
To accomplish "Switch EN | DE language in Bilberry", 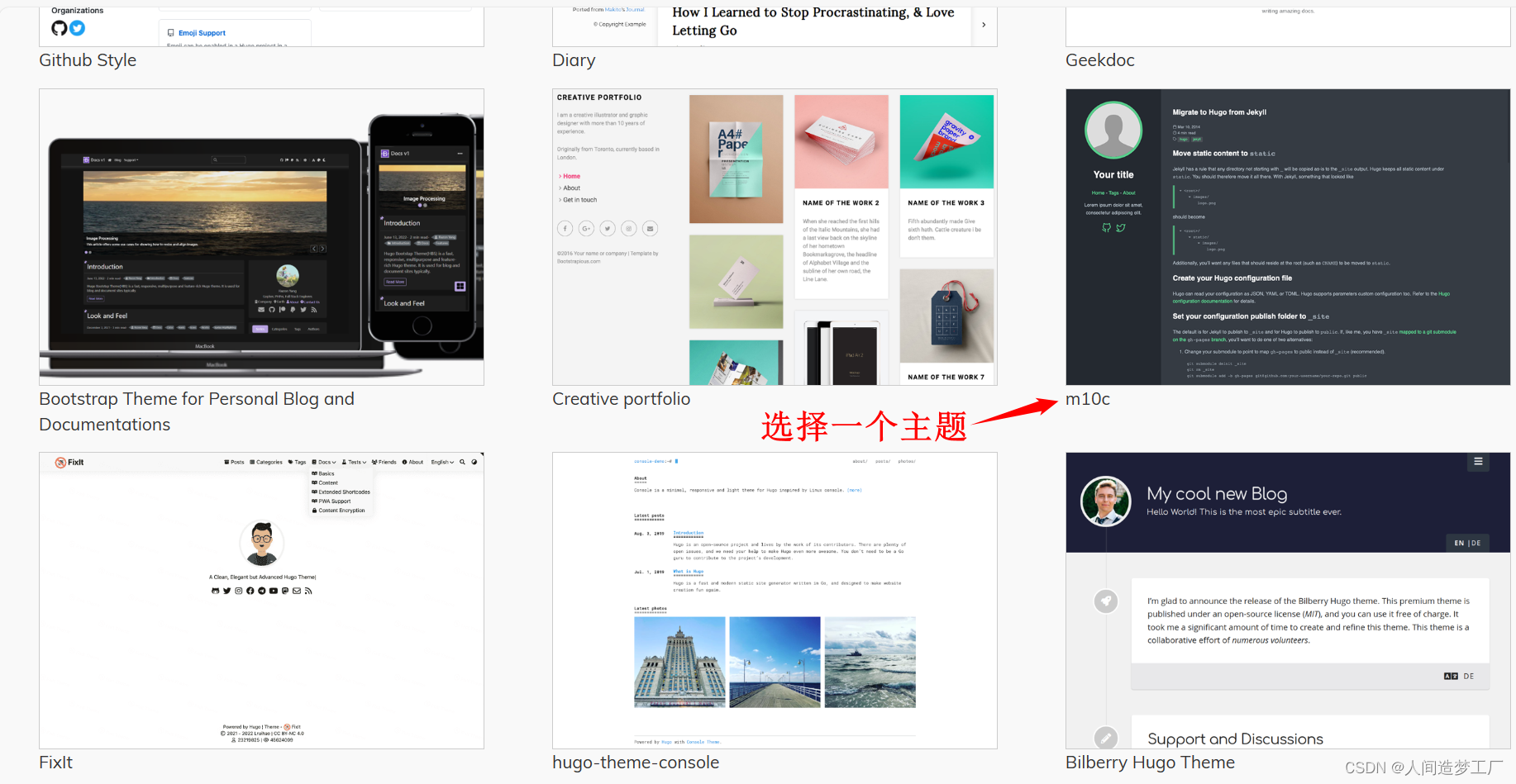I will pos(1468,543).
